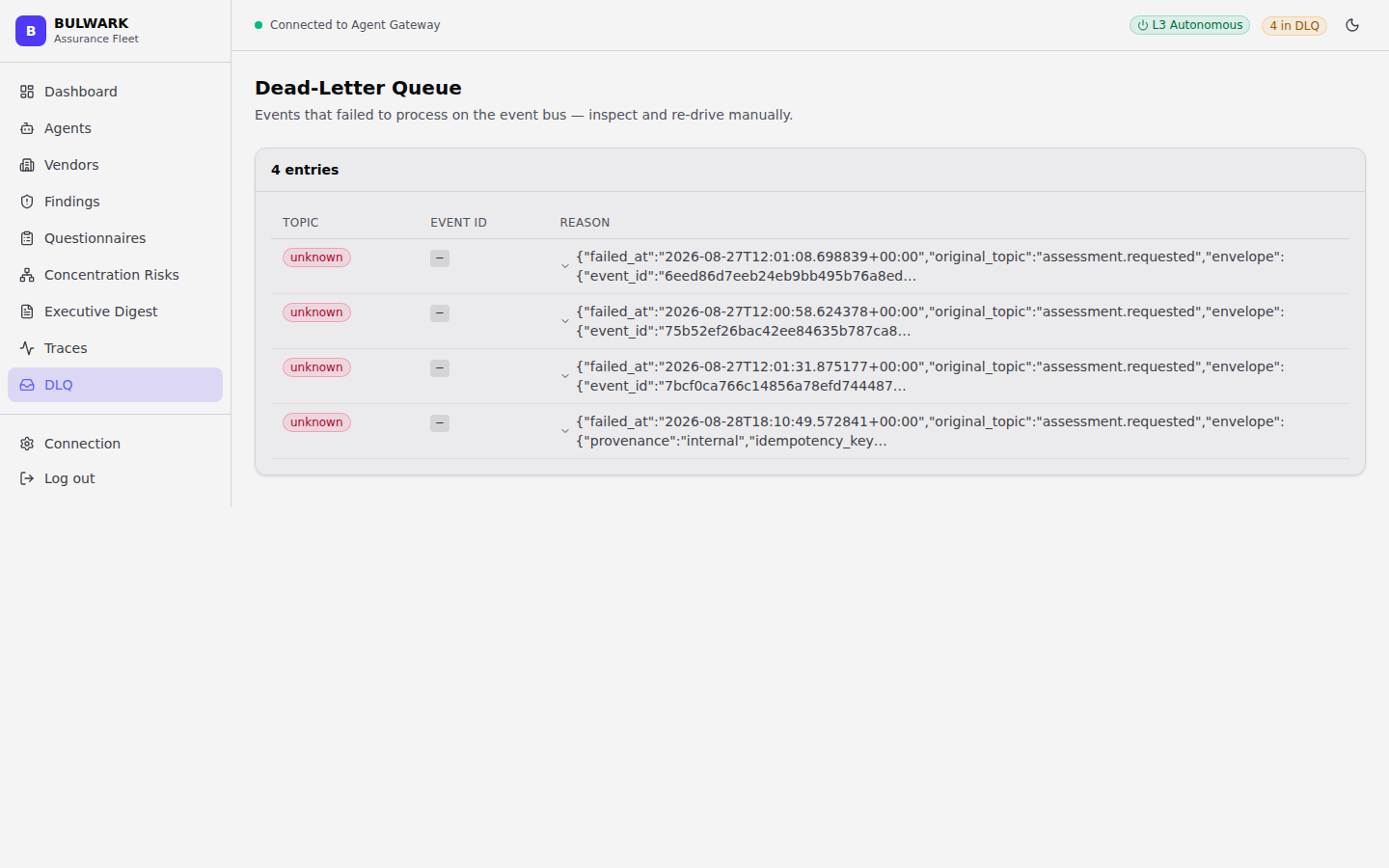Click the Connection gear icon
1389x868 pixels.
(27, 444)
